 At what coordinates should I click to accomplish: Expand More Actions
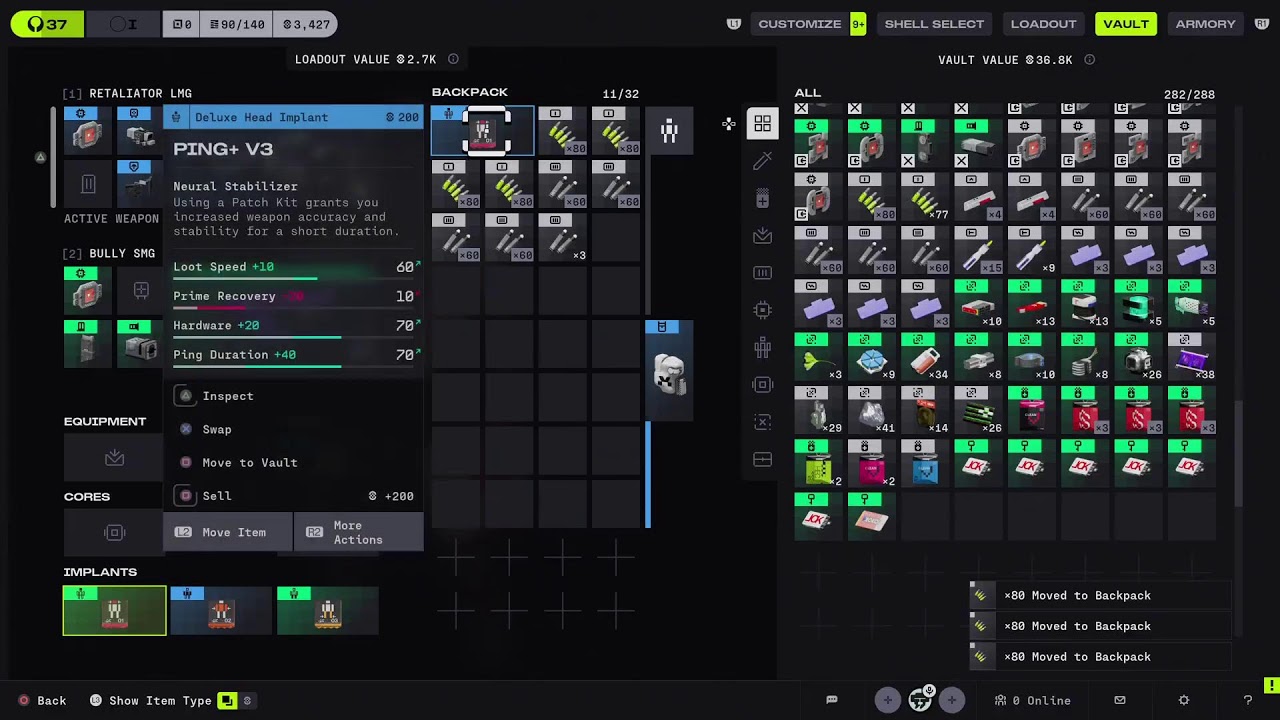[x=359, y=532]
